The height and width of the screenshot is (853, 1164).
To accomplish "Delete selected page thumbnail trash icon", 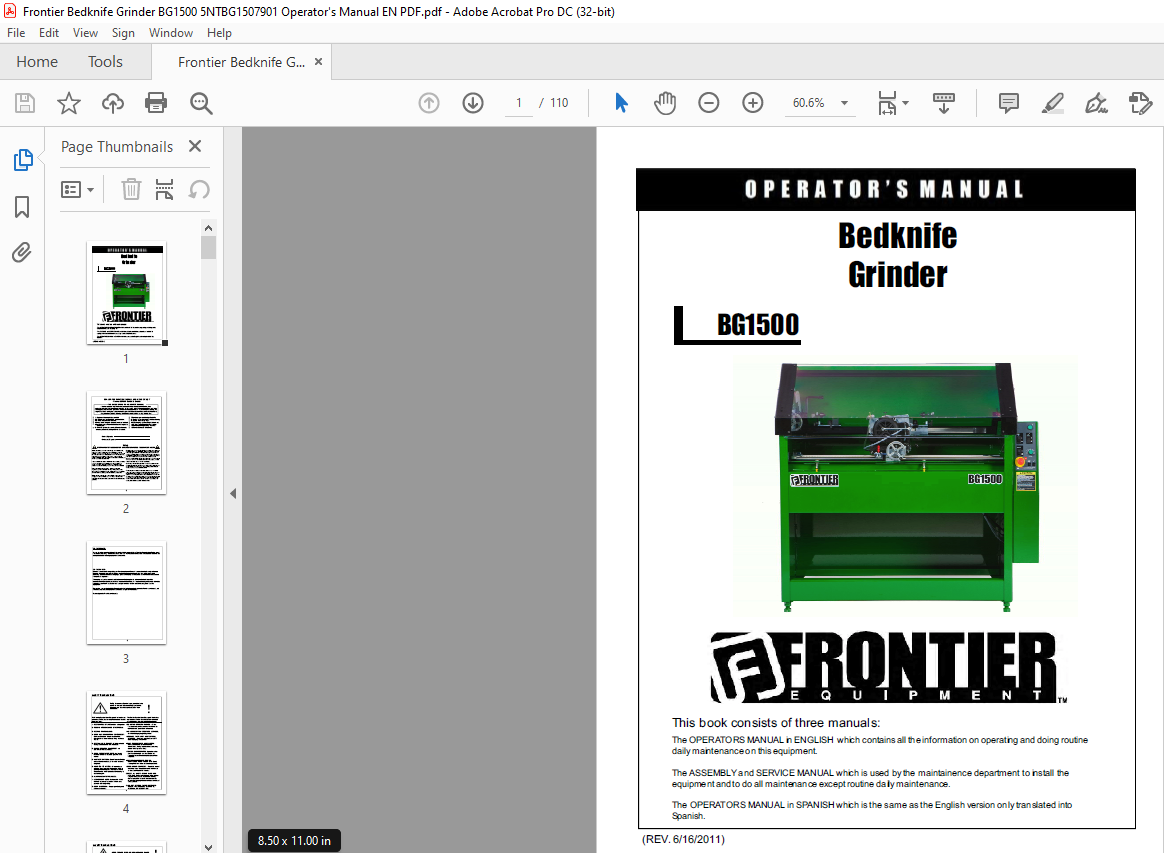I will click(131, 189).
